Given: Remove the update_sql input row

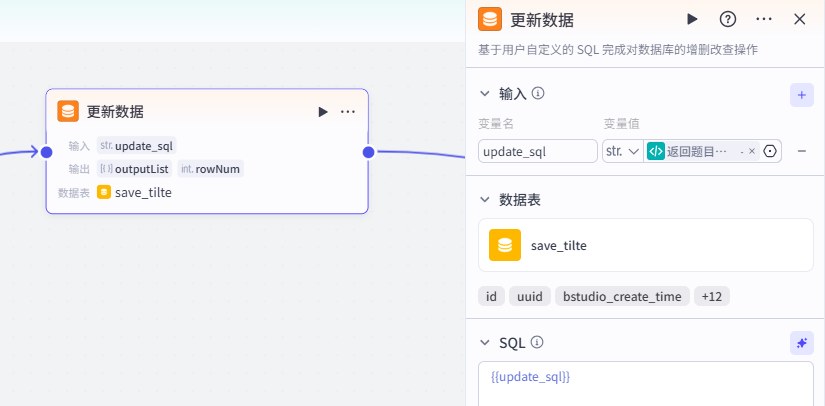Looking at the screenshot, I should (x=802, y=151).
